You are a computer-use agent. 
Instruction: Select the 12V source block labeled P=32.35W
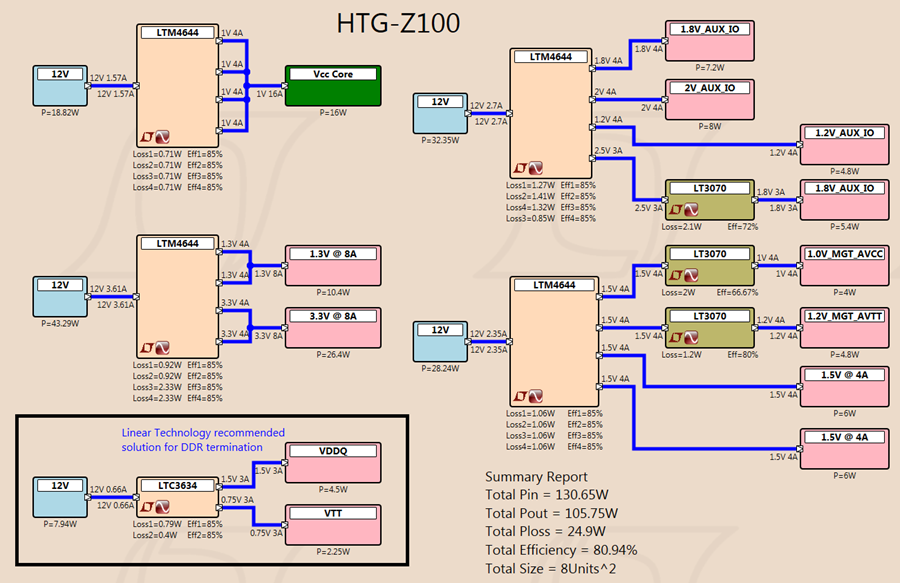[x=440, y=114]
